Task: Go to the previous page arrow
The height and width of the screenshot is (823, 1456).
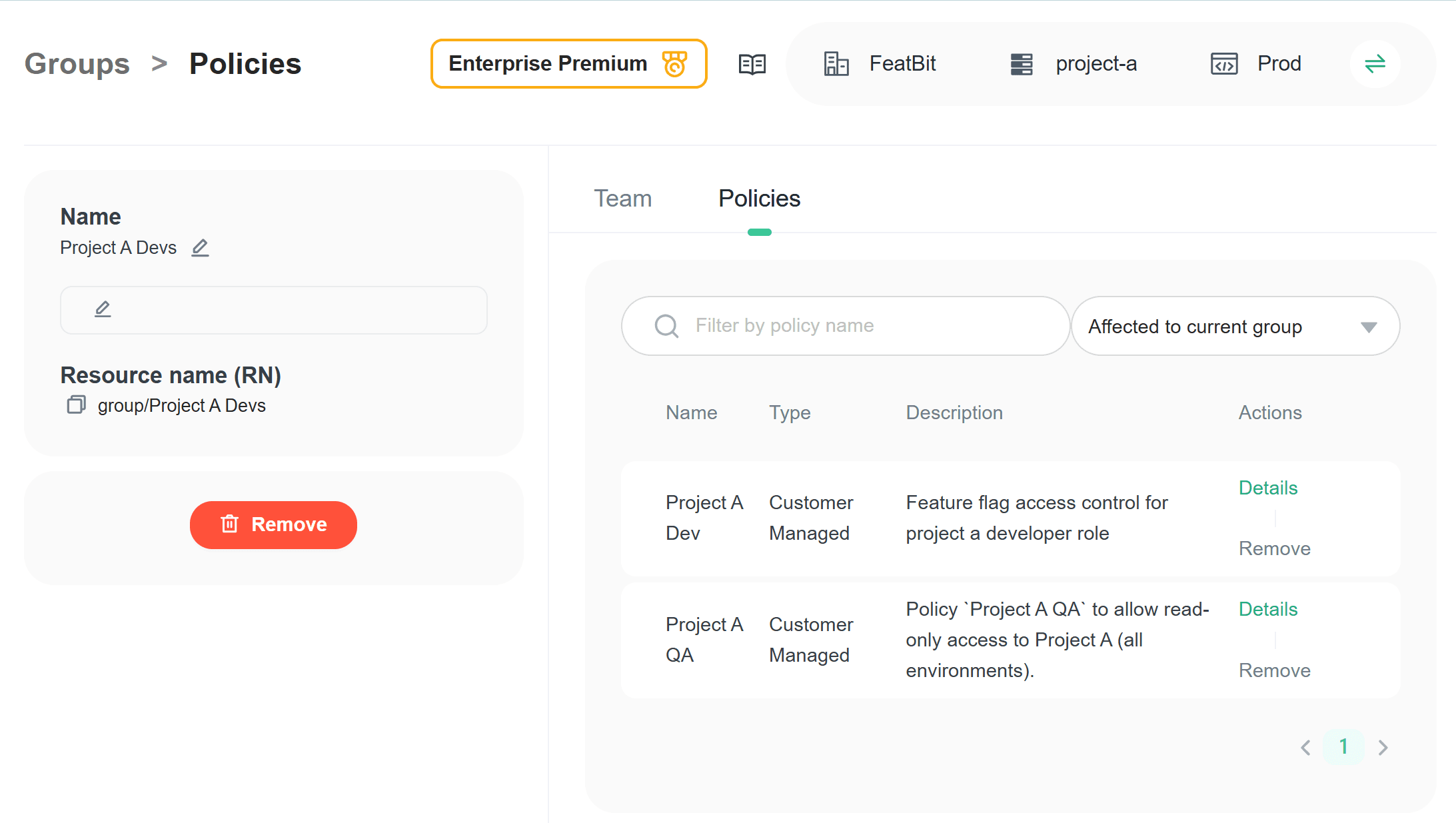Action: tap(1305, 748)
